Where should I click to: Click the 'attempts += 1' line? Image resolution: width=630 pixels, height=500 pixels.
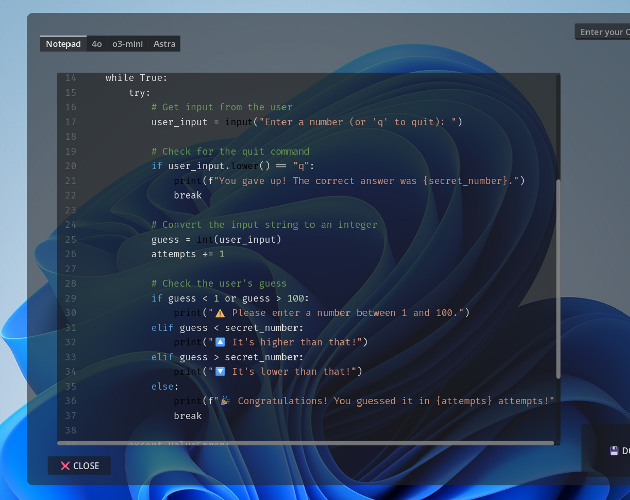pos(188,254)
